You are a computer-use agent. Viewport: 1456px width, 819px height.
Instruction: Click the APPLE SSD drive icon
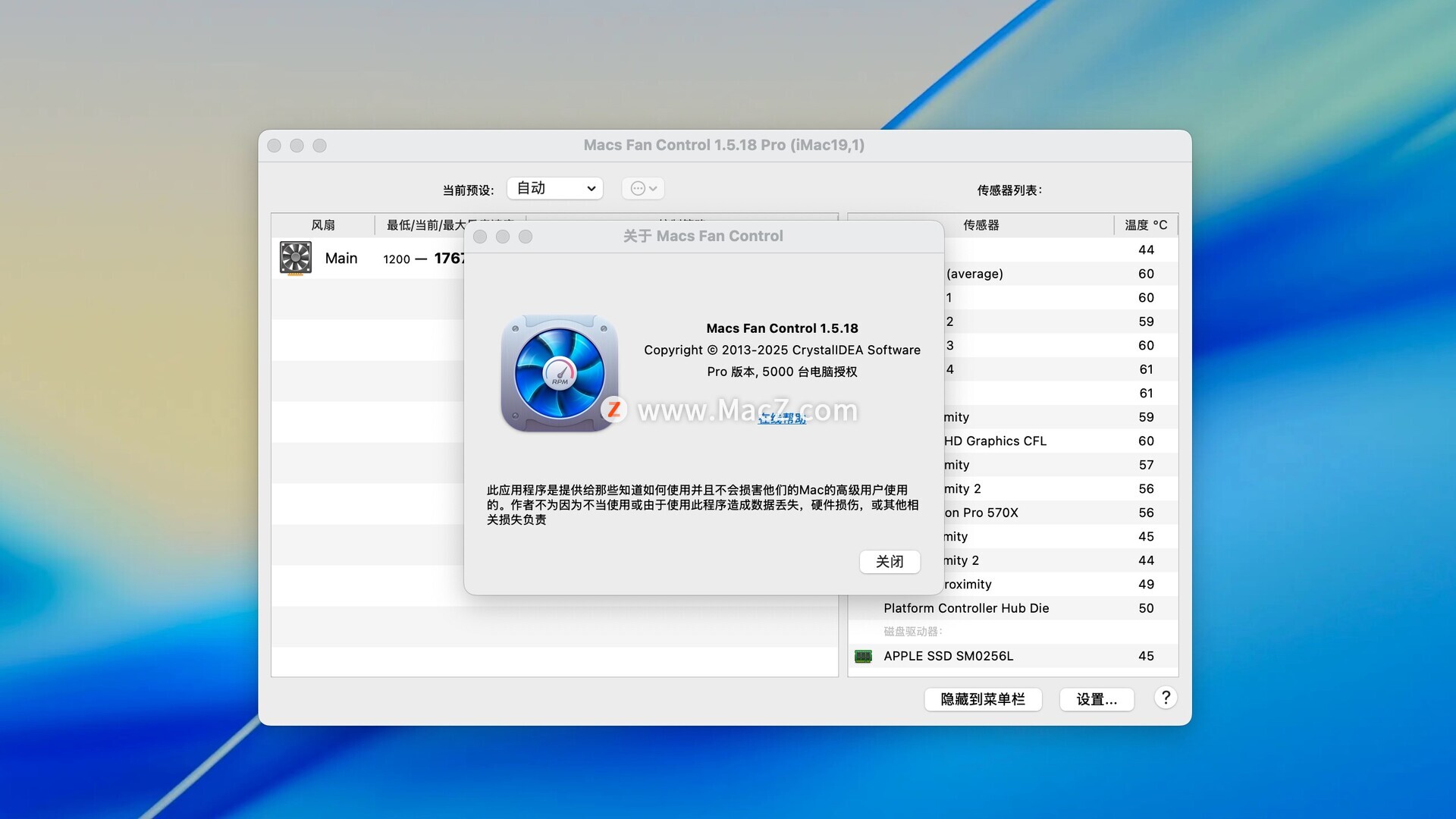863,656
